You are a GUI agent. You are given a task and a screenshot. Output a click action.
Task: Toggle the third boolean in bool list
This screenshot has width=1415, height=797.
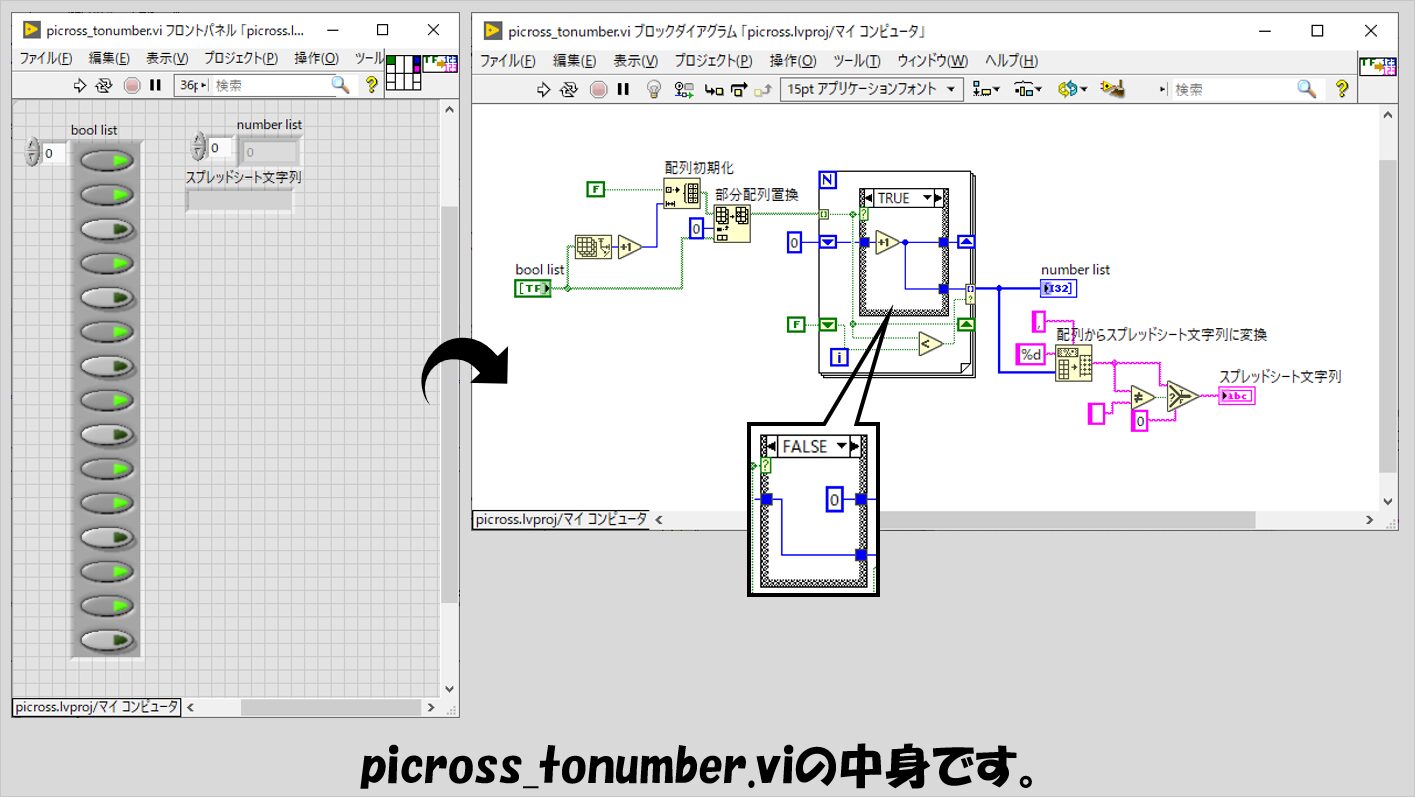pyautogui.click(x=107, y=229)
